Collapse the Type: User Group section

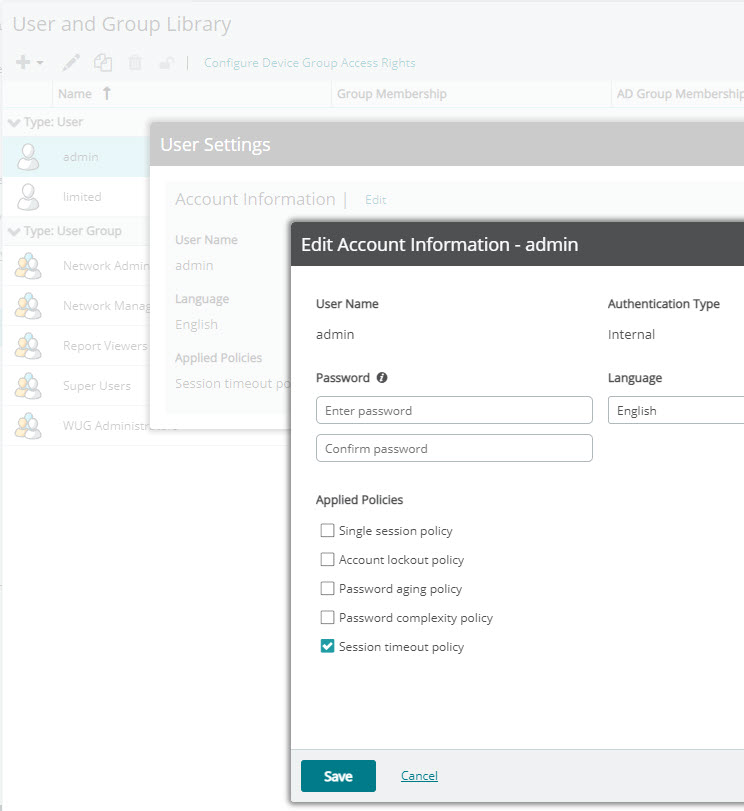14,231
